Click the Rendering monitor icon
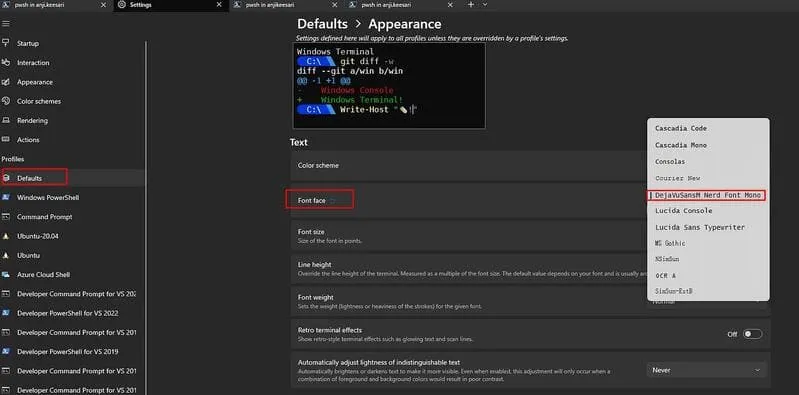Viewport: 799px width, 395px height. (6, 120)
